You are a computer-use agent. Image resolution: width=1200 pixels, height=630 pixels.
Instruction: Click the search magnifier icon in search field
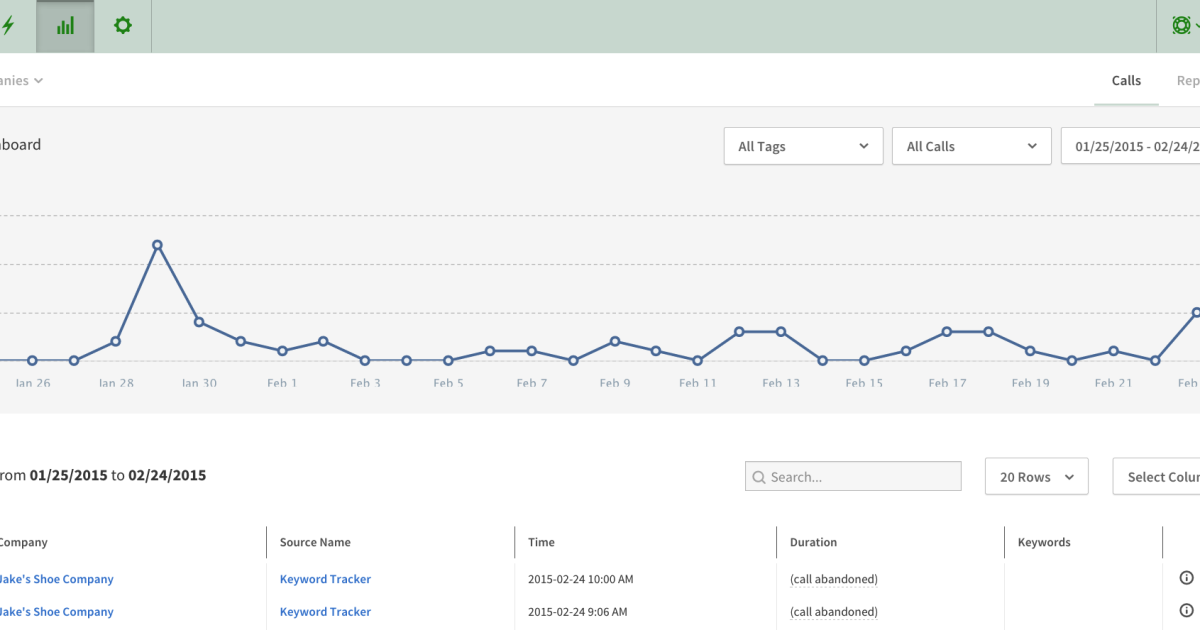point(760,476)
